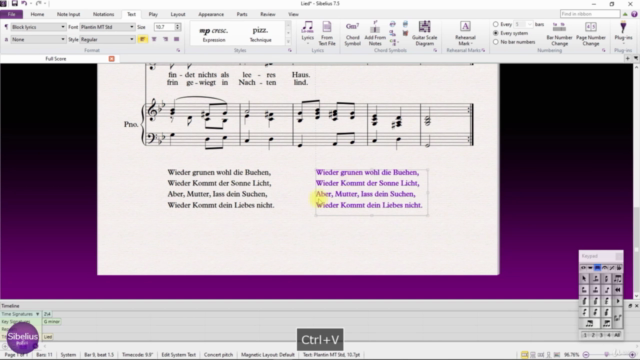
Task: Click the Save icon in the title bar
Action: pos(15,3)
